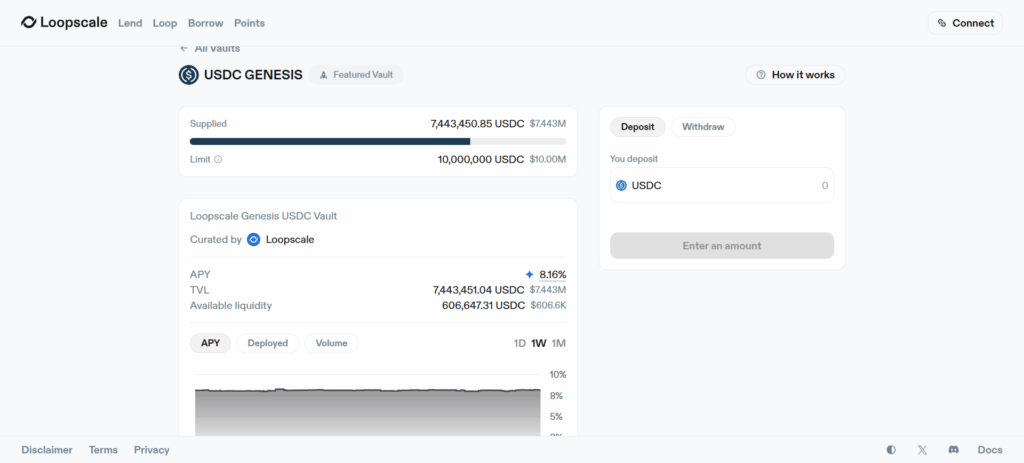This screenshot has height=463, width=1024.
Task: Open the Disclaimer link
Action: 47,450
